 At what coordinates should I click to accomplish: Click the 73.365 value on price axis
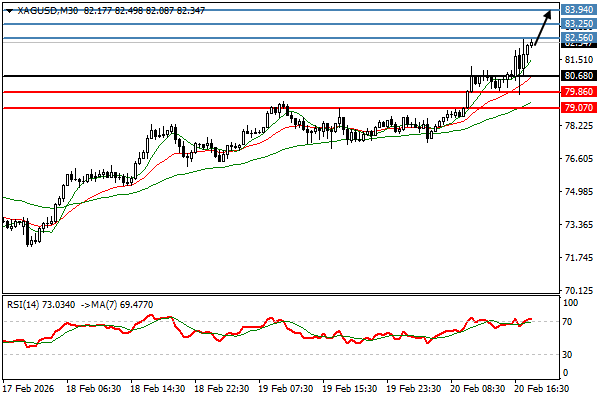click(578, 225)
